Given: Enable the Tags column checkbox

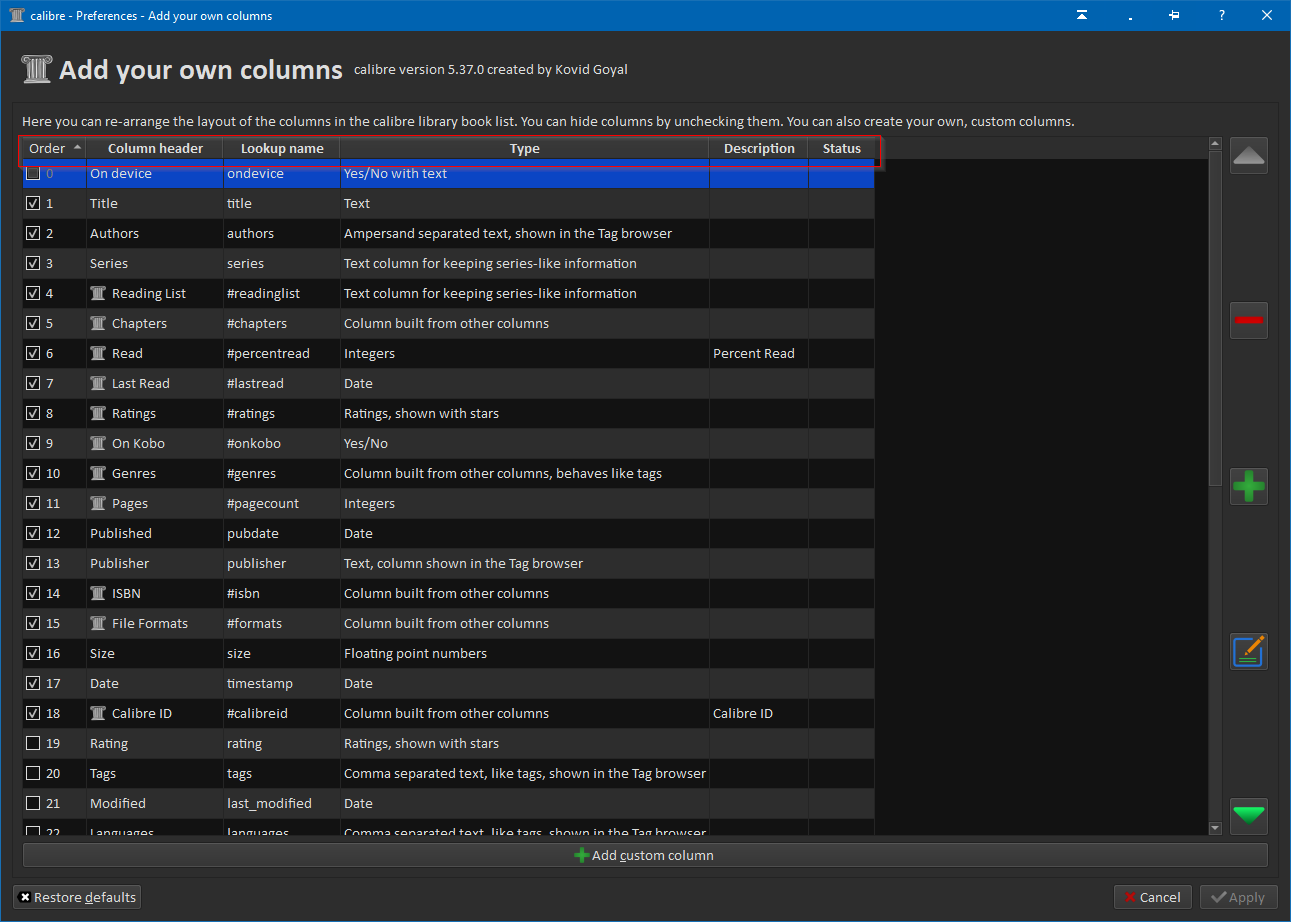Looking at the screenshot, I should tap(33, 774).
